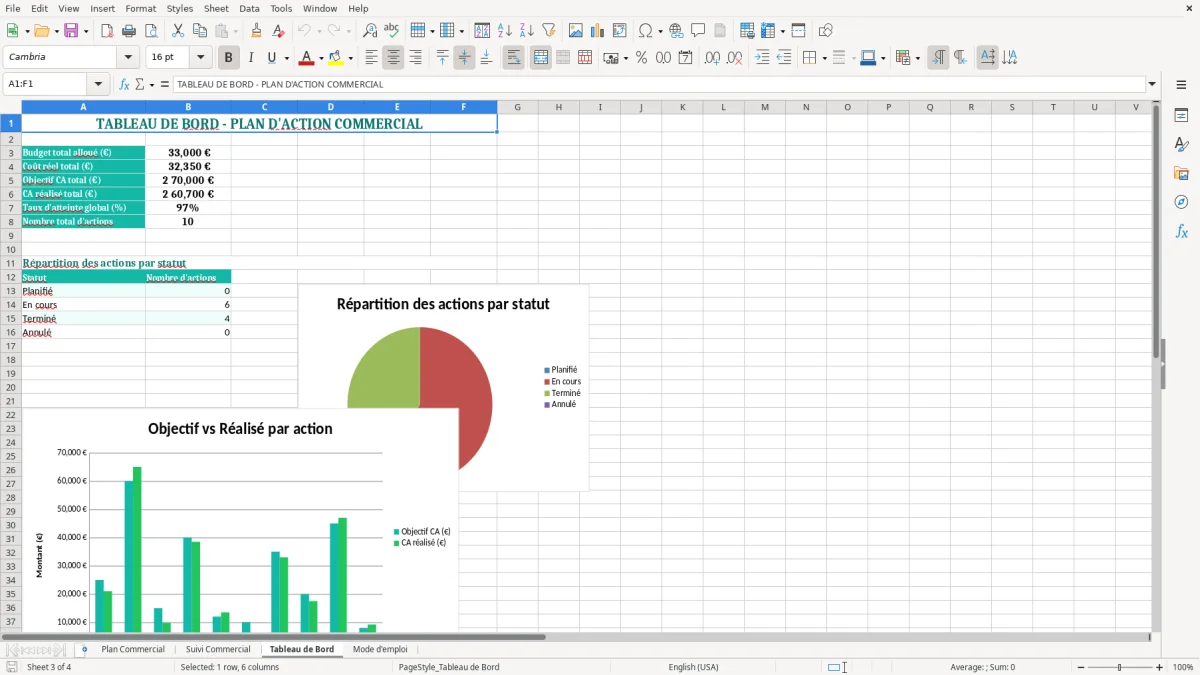The image size is (1200, 675).
Task: Open the font color dropdown arrow
Action: point(321,58)
